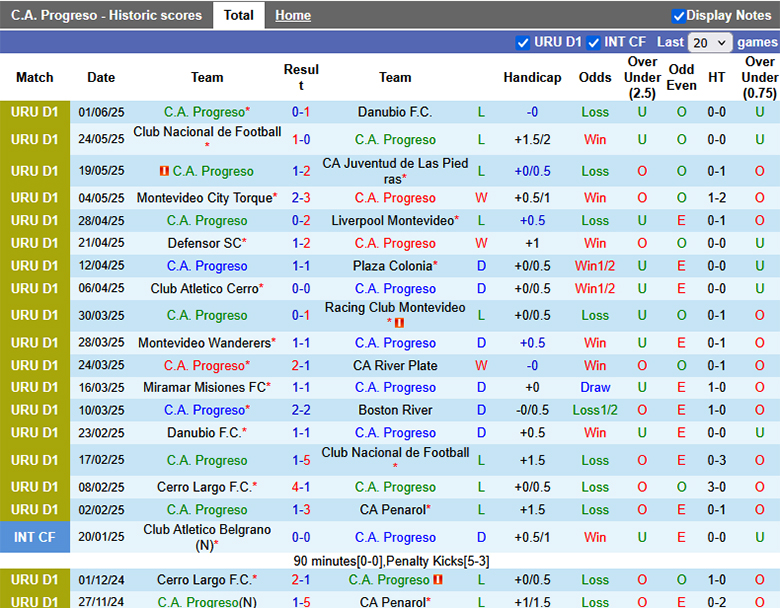
Task: Click the penalty kicks note under Belgrano match
Action: click(391, 561)
